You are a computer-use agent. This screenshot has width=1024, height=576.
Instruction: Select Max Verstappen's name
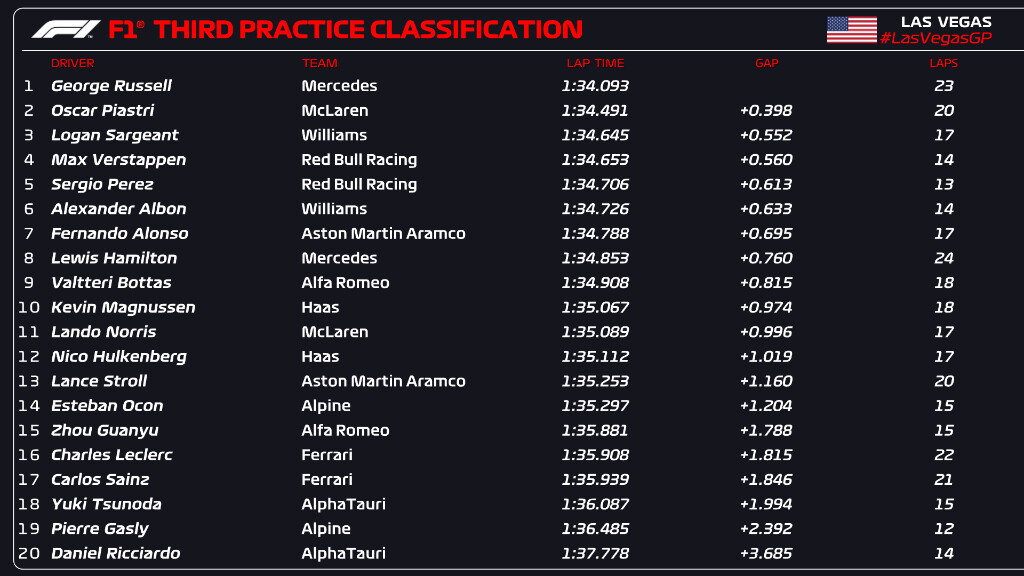pyautogui.click(x=118, y=160)
